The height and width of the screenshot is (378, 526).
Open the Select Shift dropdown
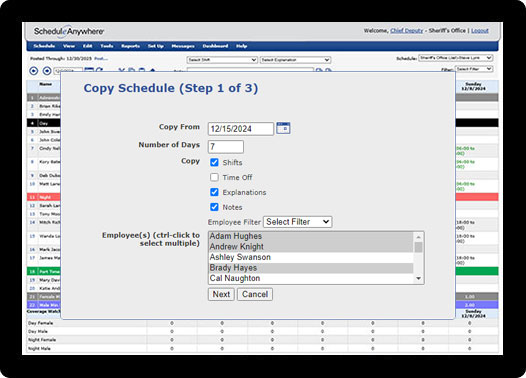tap(222, 60)
